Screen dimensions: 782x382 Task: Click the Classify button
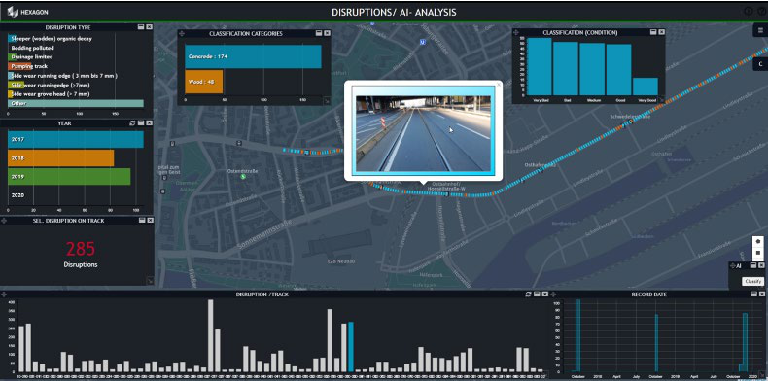[x=753, y=281]
